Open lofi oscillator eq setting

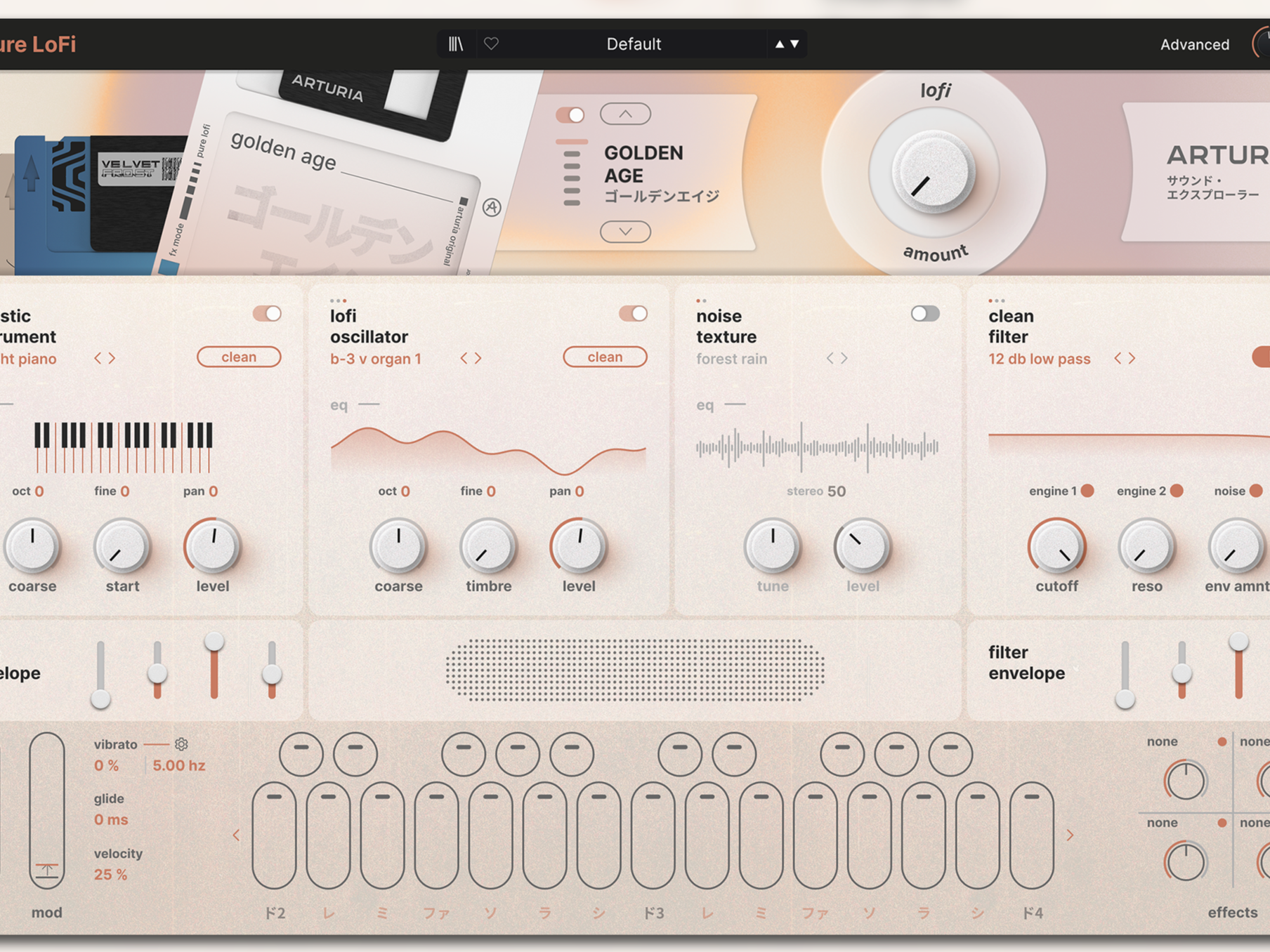[x=355, y=405]
